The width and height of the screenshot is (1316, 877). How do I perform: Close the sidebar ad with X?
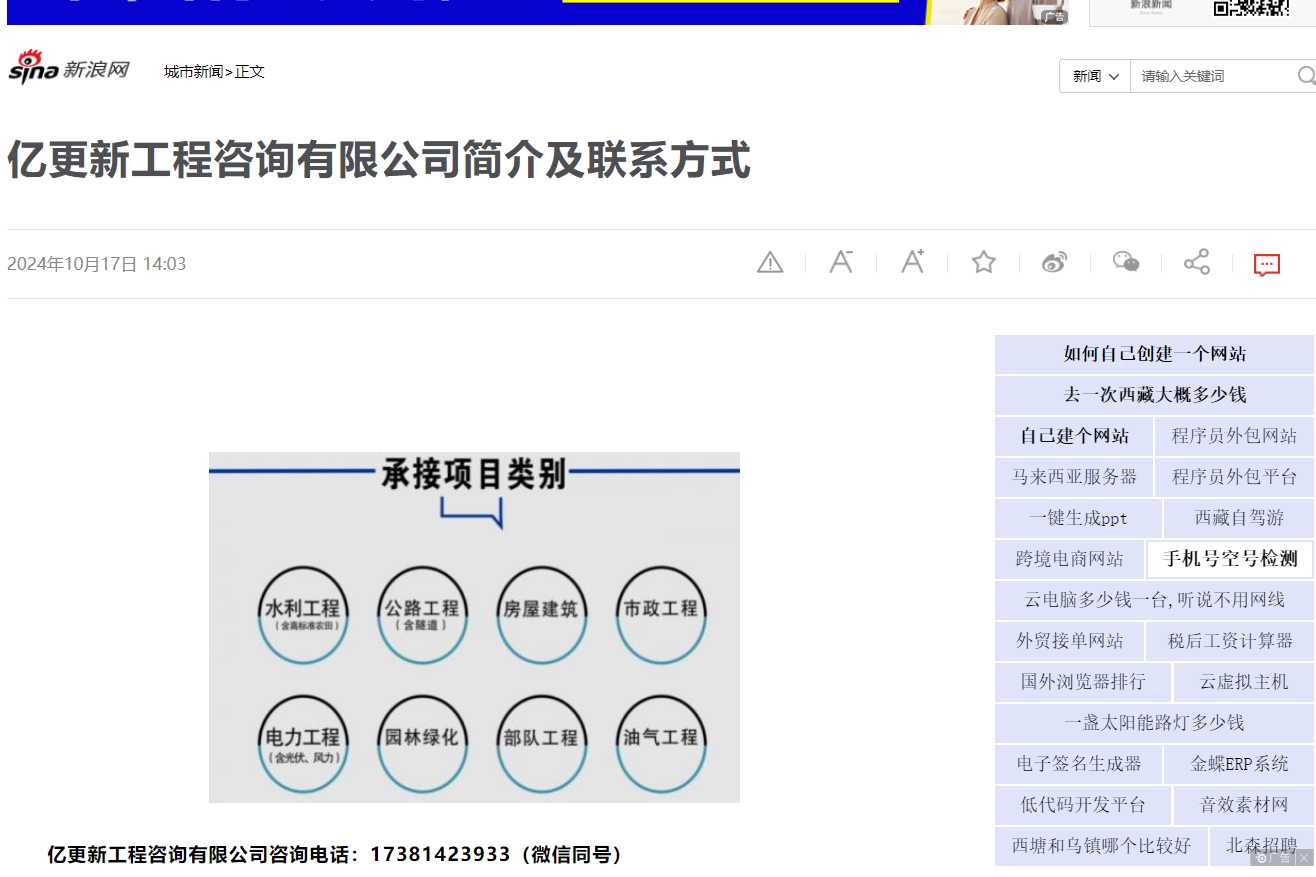(x=1304, y=858)
